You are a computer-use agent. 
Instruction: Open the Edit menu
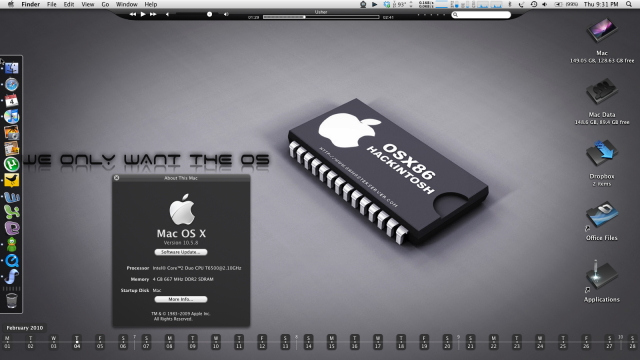coord(69,4)
